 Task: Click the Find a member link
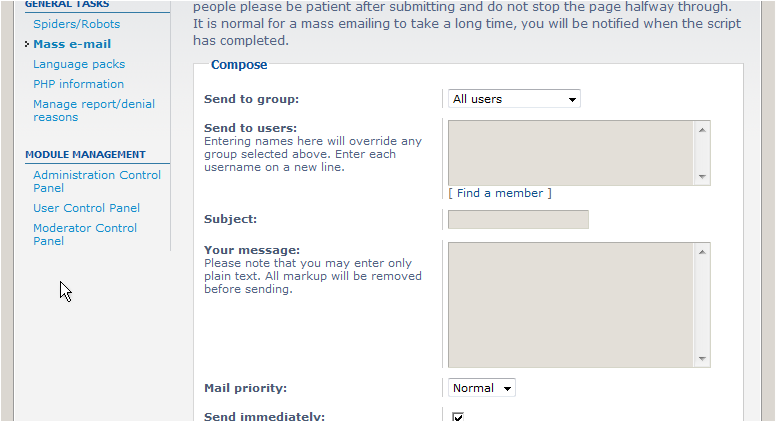499,193
